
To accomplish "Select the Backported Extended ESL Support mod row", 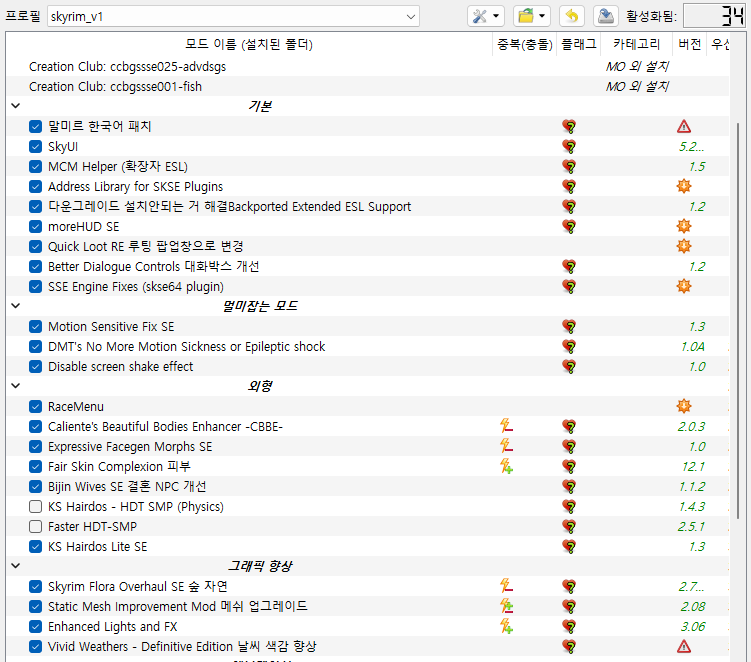I will click(368, 206).
